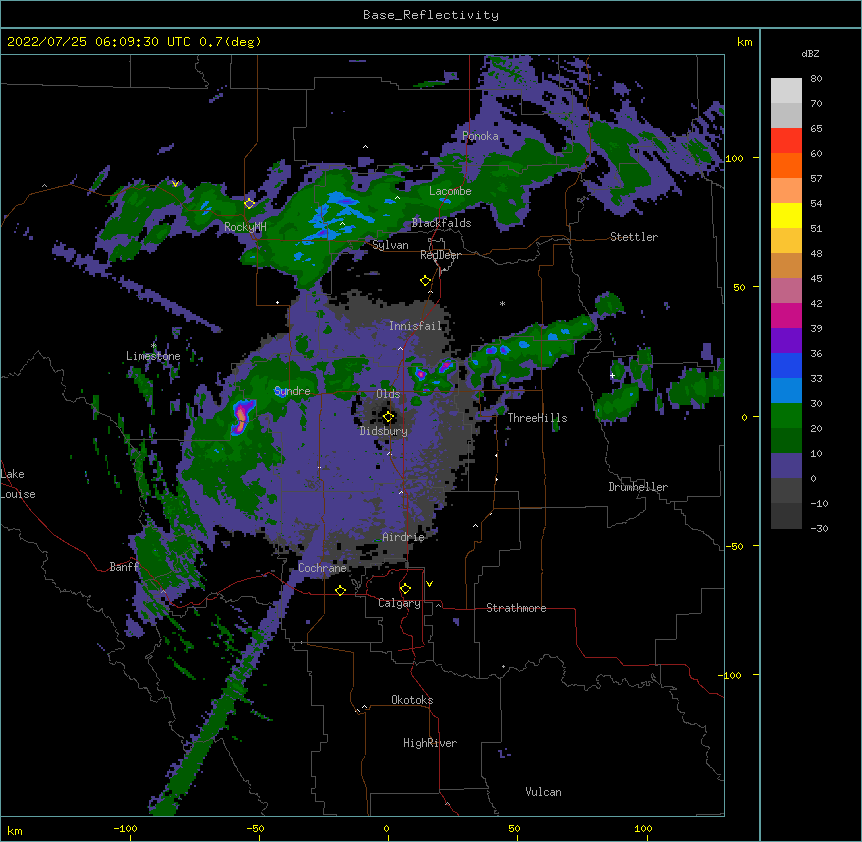
Task: Click the 80 value in the dBZ legend
Action: point(816,79)
